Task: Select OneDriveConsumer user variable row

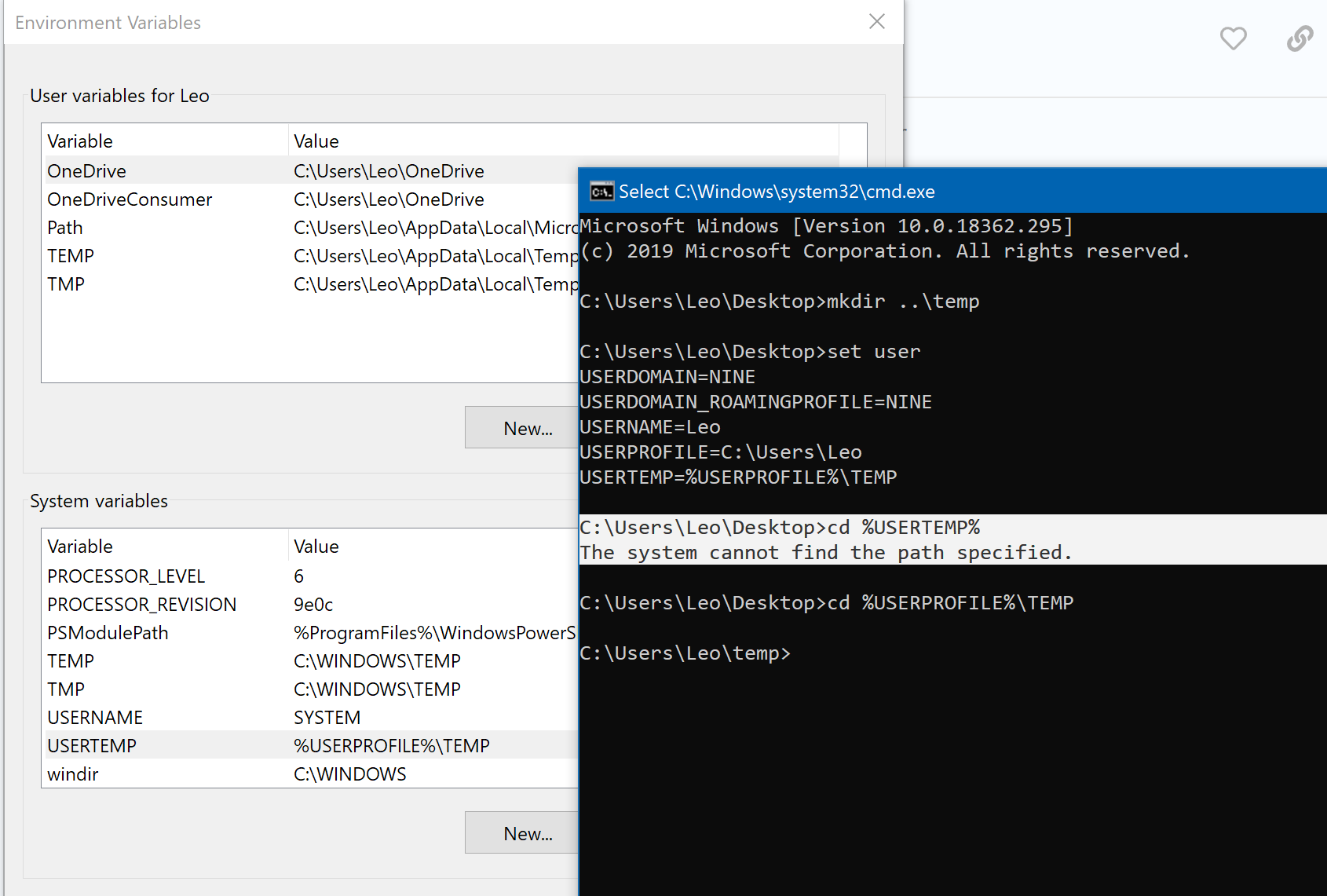Action: (310, 199)
